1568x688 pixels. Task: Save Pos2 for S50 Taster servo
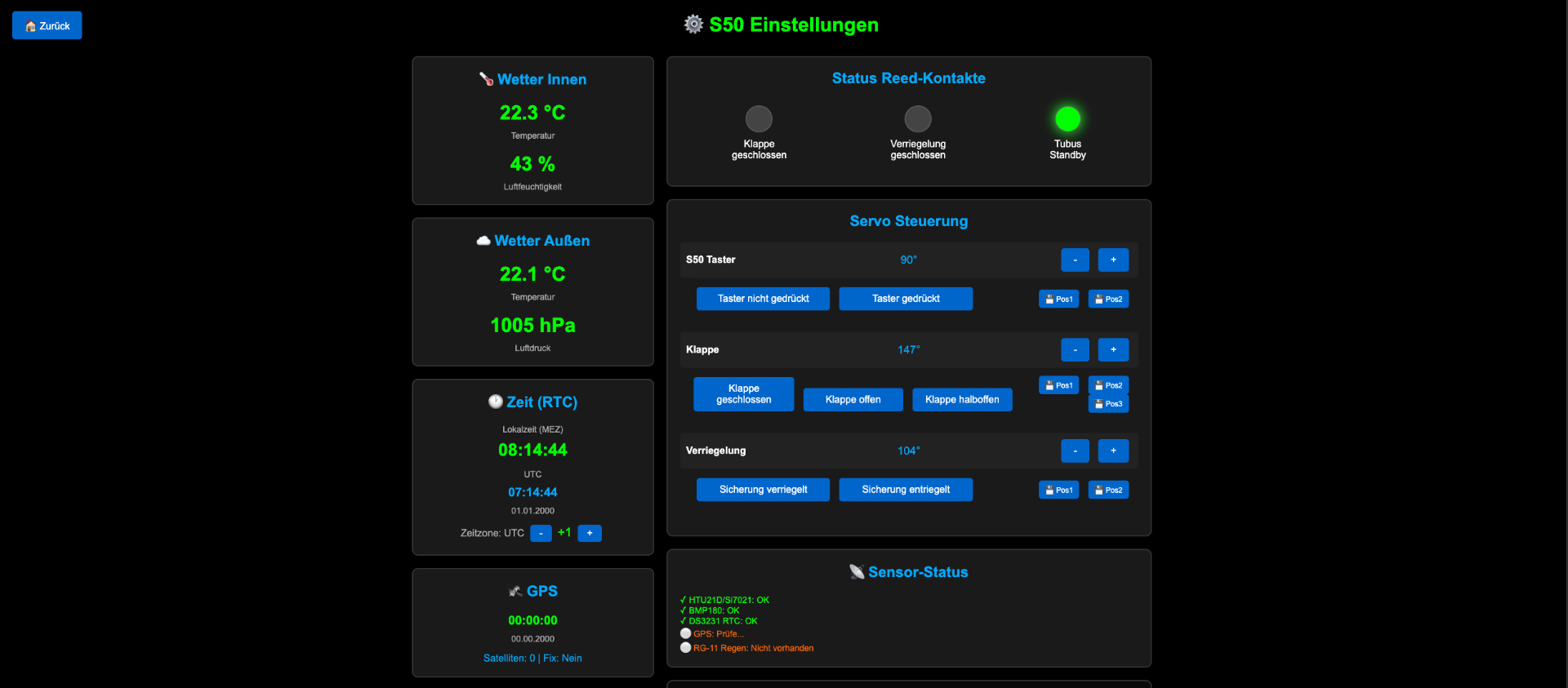1108,299
